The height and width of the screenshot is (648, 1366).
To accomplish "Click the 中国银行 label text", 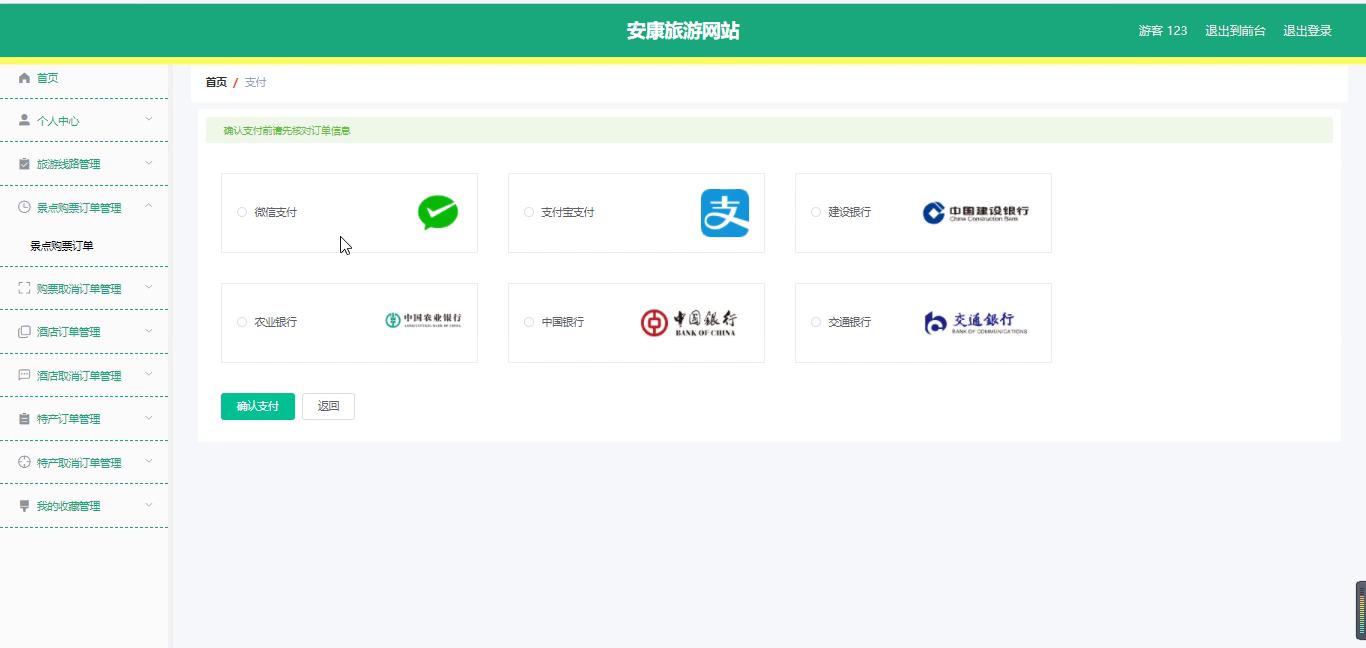I will [563, 322].
